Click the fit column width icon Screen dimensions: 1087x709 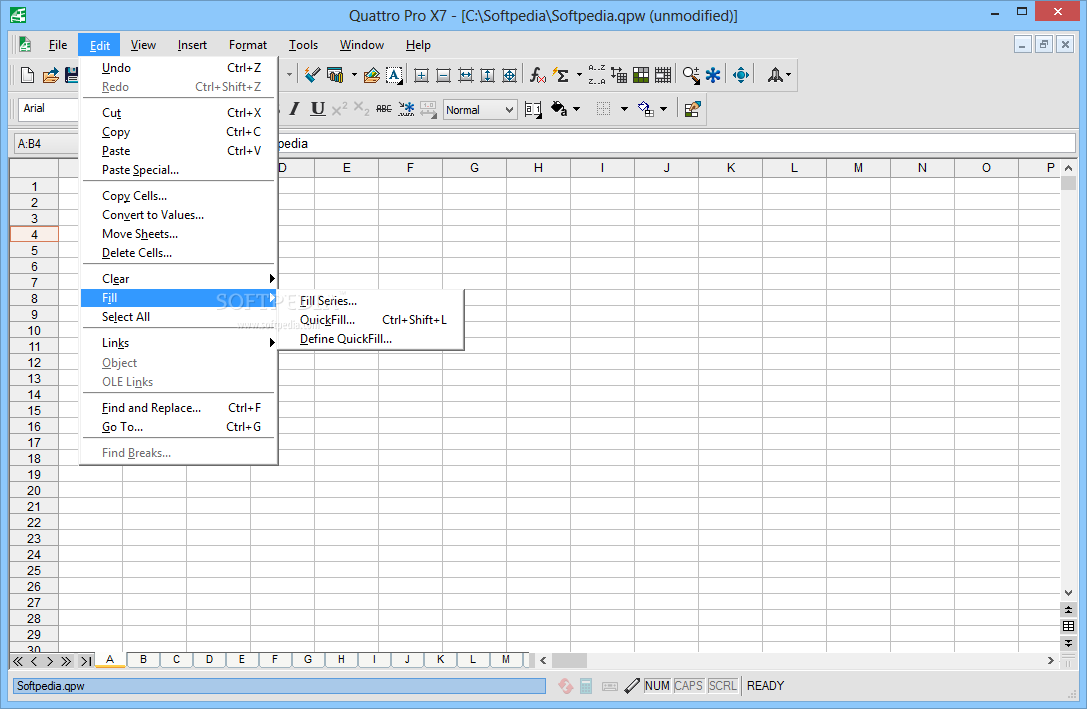coord(466,75)
